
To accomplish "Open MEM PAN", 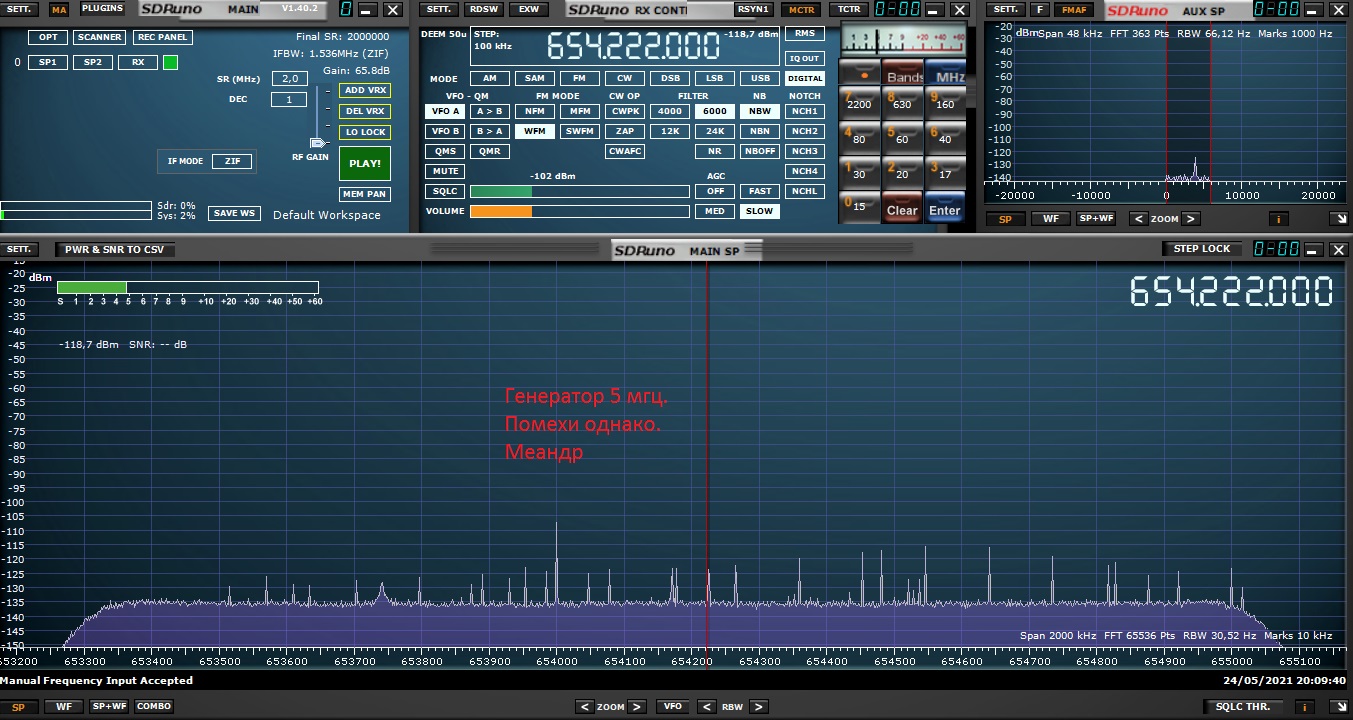I will point(364,194).
